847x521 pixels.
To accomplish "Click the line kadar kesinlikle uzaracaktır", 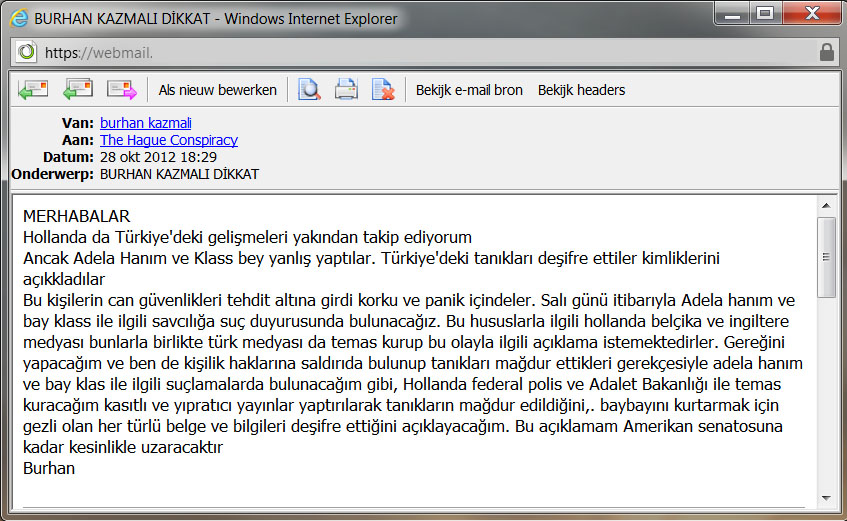I will pyautogui.click(x=123, y=447).
